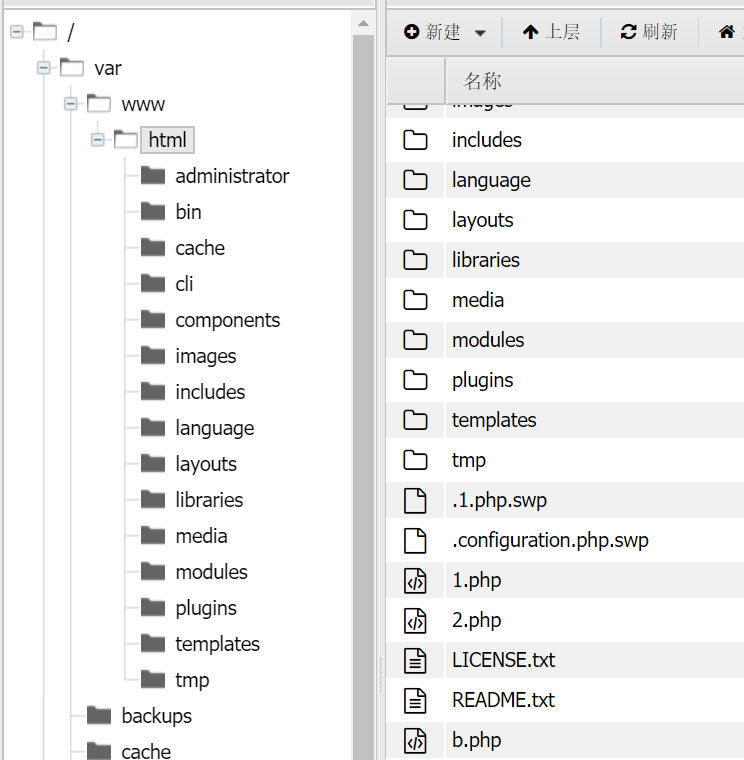Click the up arrow icon next to 上层
744x760 pixels.
(531, 32)
